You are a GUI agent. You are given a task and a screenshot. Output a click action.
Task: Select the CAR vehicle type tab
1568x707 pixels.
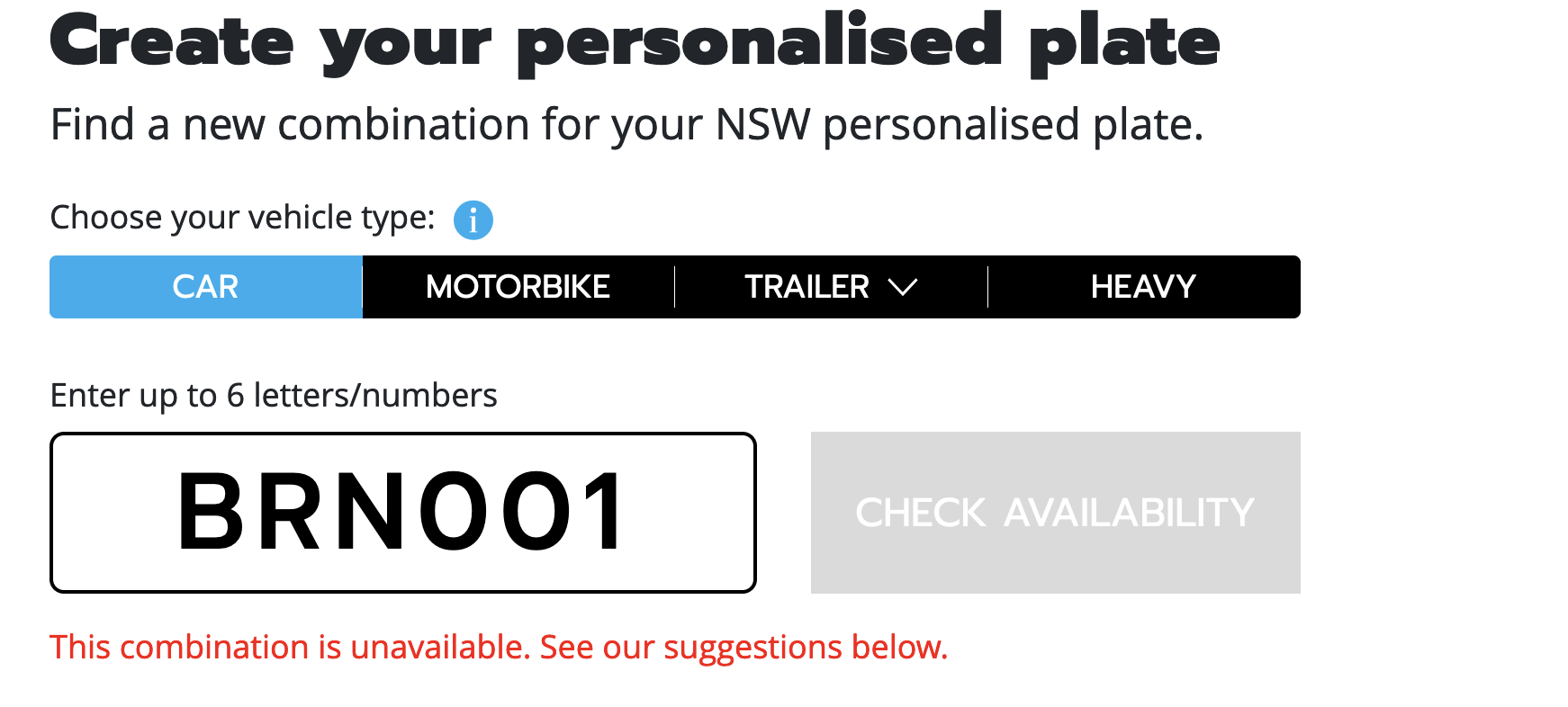coord(205,287)
